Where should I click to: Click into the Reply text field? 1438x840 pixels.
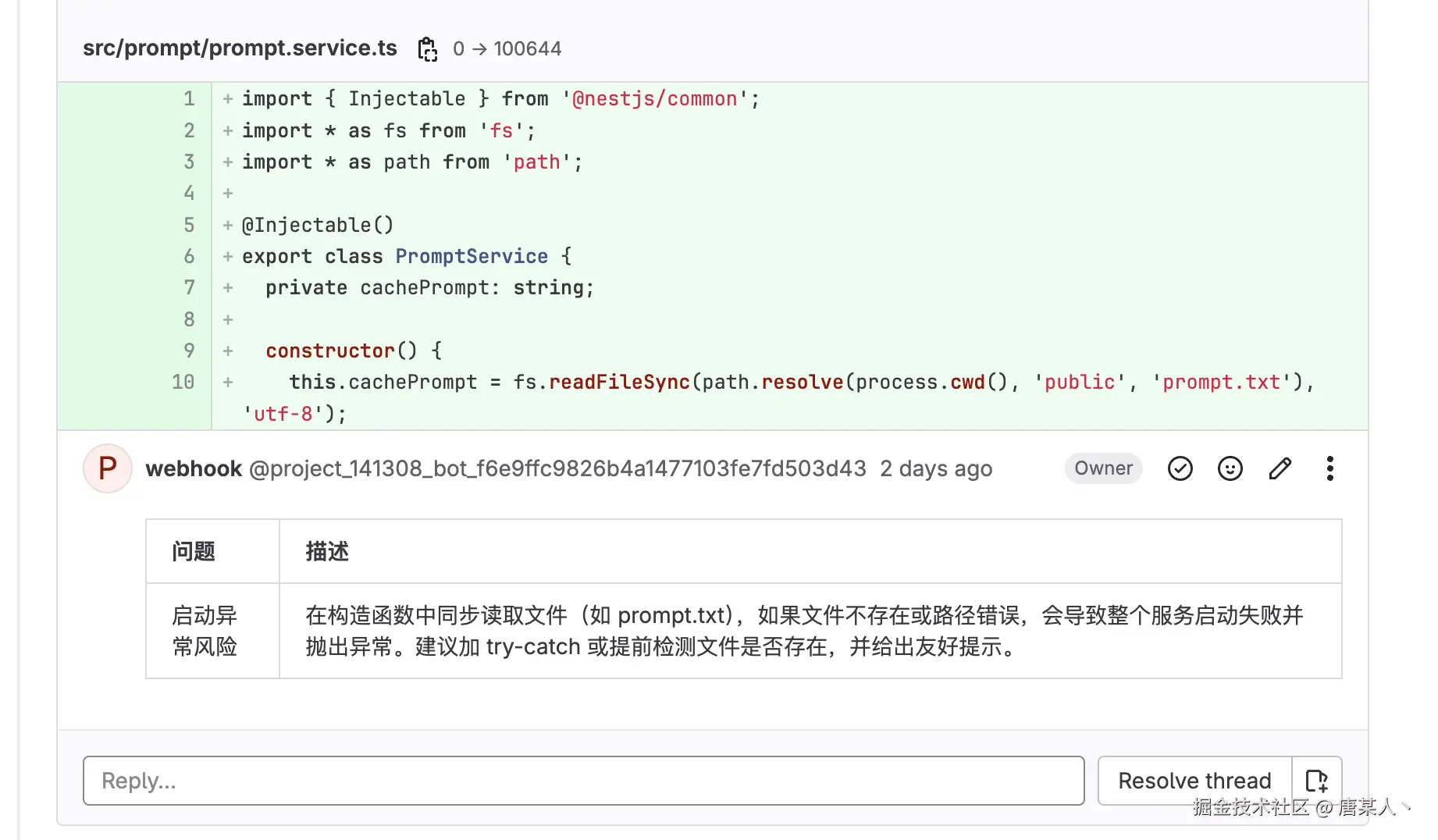(x=583, y=781)
